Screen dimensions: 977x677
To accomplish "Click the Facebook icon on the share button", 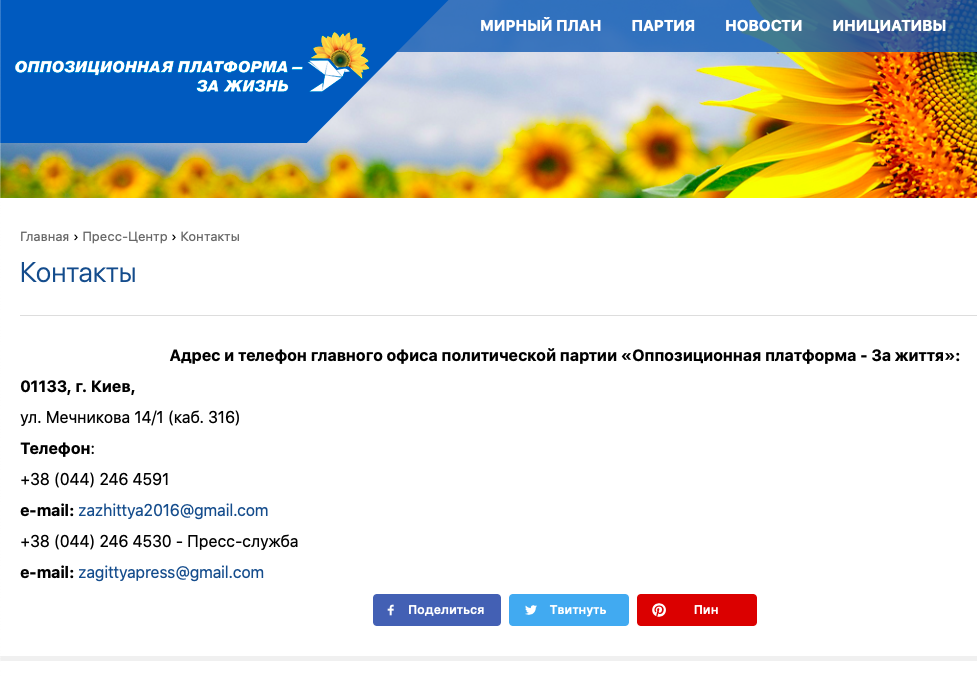I will tap(391, 610).
